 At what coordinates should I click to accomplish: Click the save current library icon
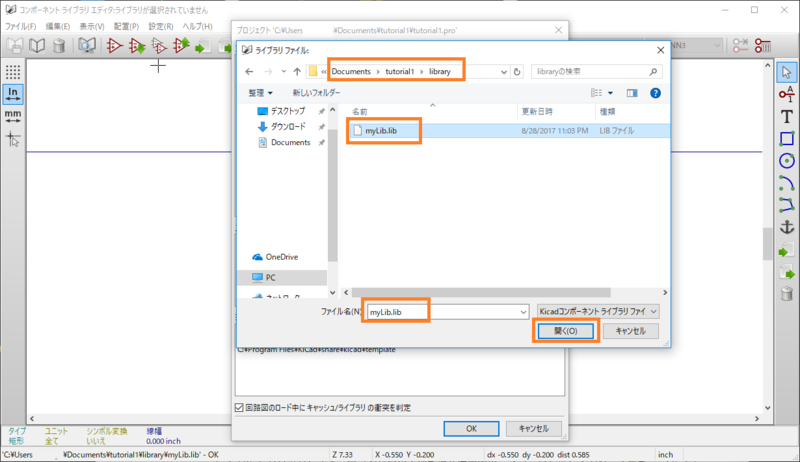coord(15,46)
